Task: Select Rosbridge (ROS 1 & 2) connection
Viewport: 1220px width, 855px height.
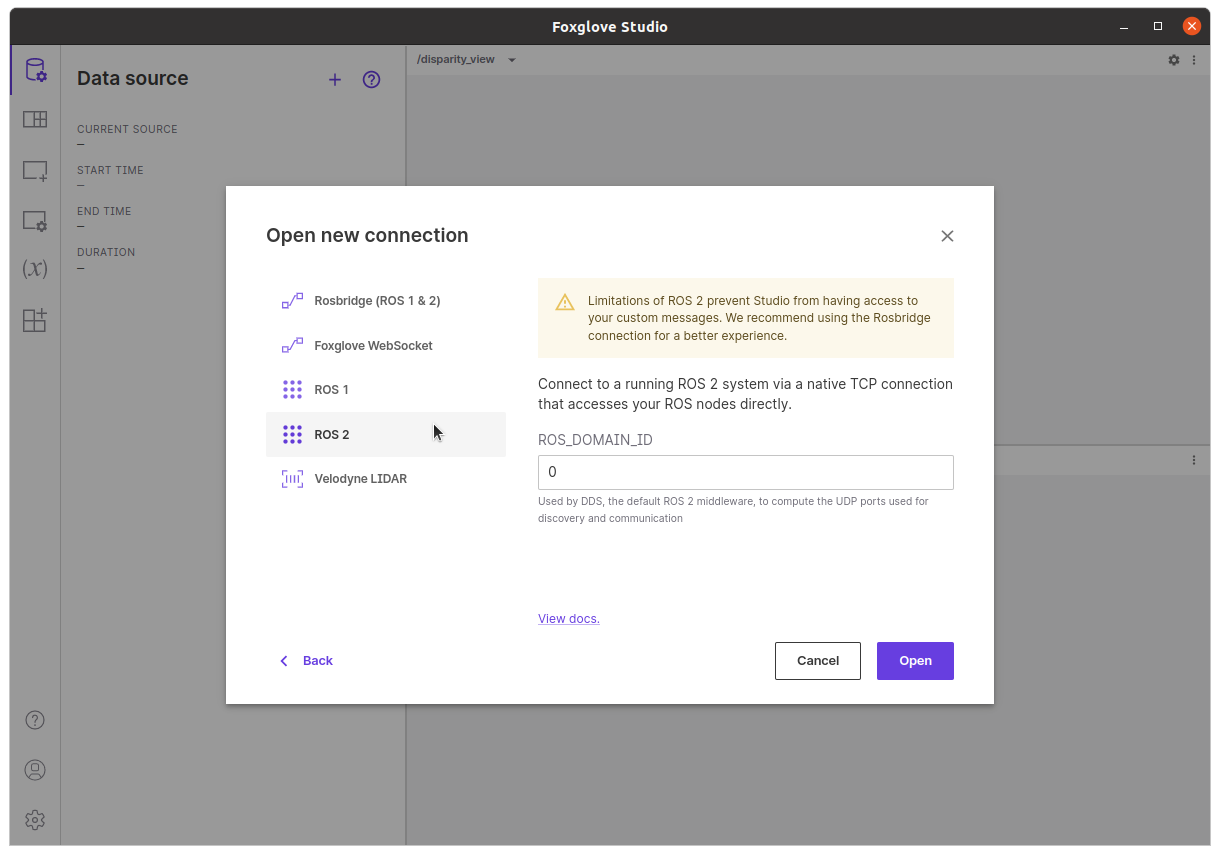Action: [386, 301]
